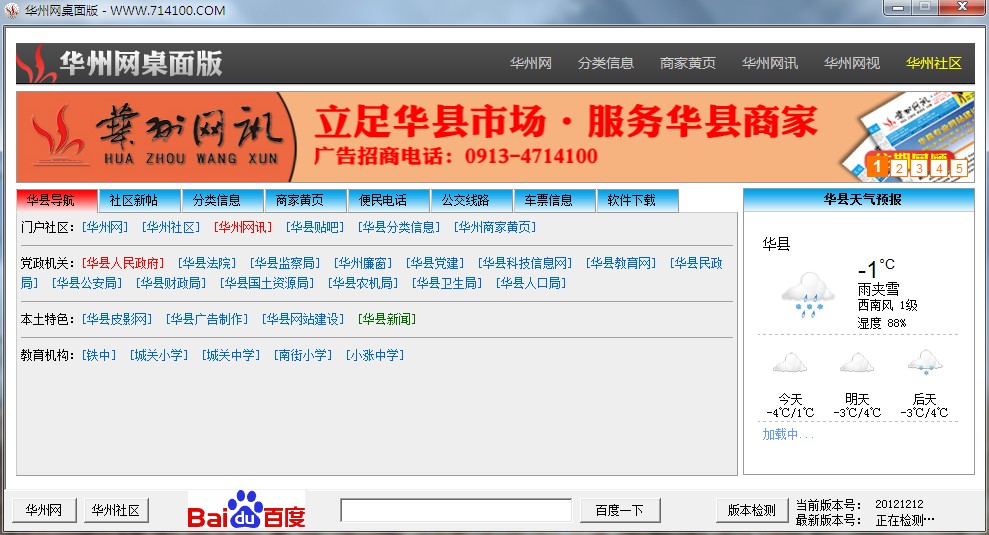Switch to the 社区新帖 tab
989x535 pixels.
(140, 201)
